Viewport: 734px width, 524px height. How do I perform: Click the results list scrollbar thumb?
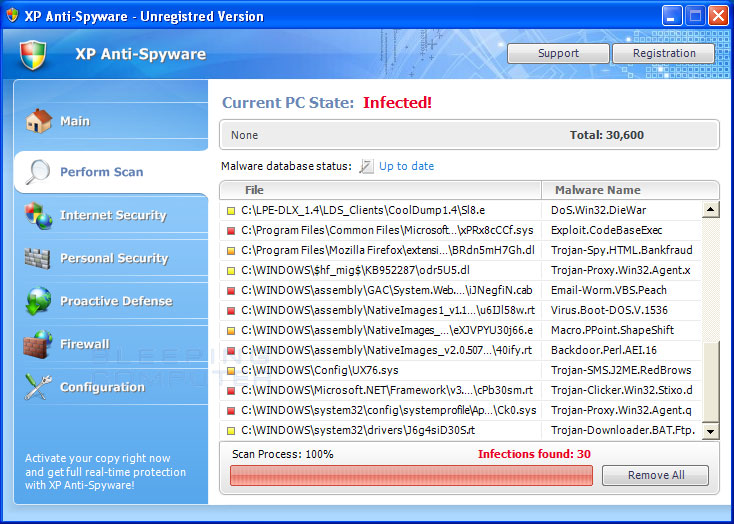[x=711, y=382]
